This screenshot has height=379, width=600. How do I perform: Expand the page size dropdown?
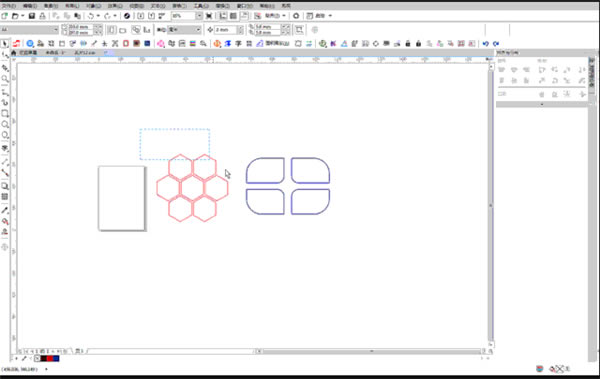(x=56, y=29)
